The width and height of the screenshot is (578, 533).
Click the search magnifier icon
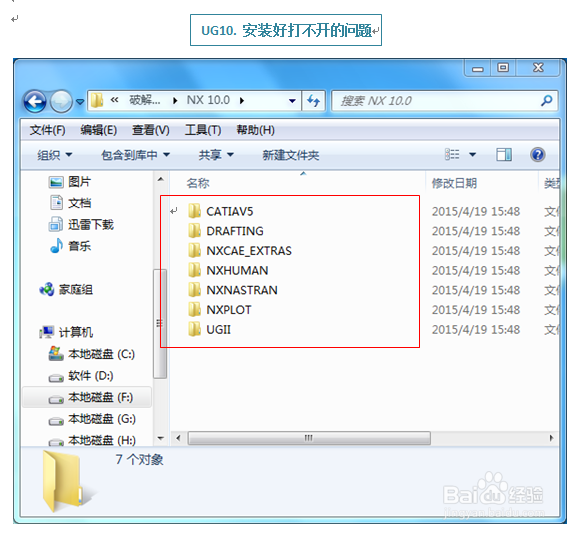[x=547, y=100]
